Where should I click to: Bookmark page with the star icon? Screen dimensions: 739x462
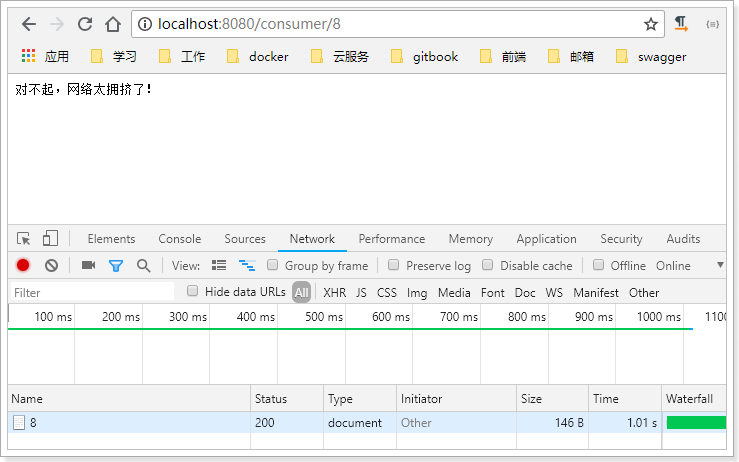(x=650, y=24)
